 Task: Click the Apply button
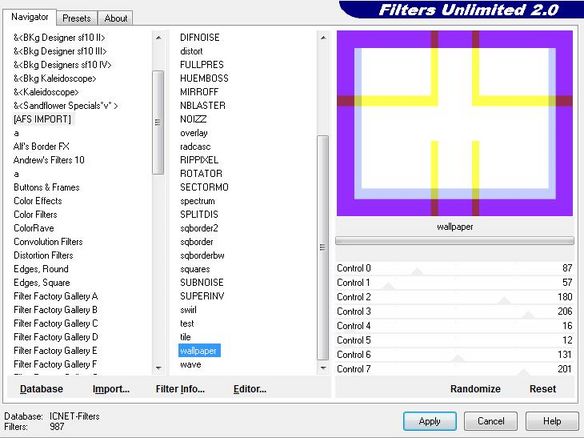click(430, 421)
